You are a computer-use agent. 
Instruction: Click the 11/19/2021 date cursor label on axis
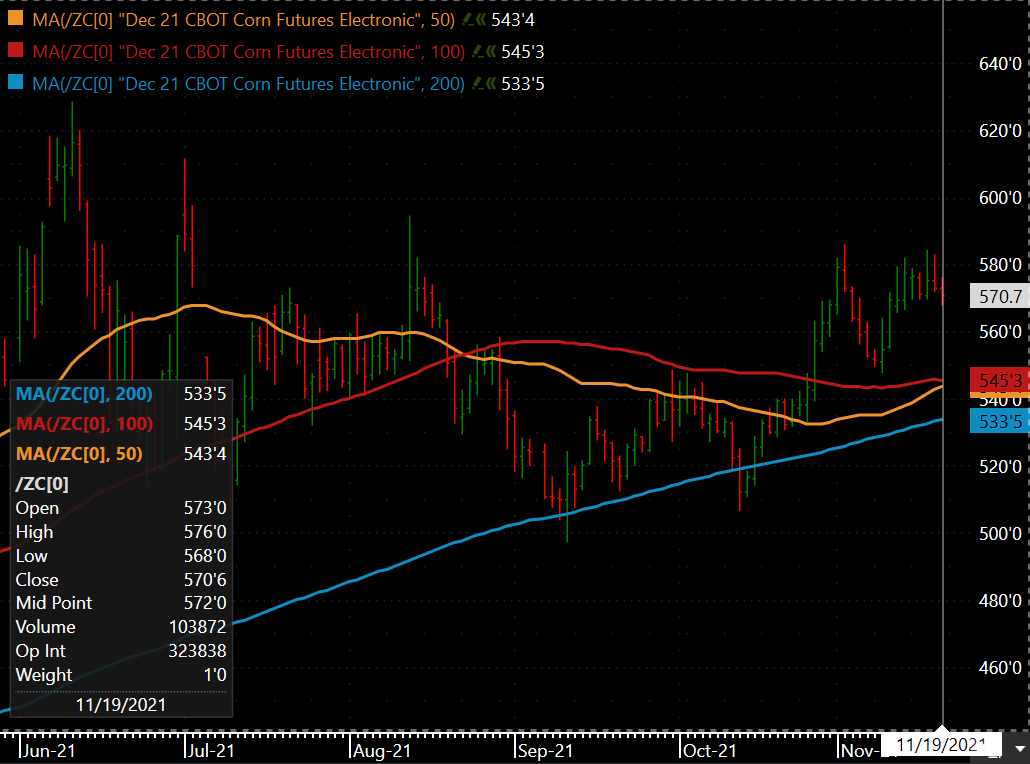point(941,745)
